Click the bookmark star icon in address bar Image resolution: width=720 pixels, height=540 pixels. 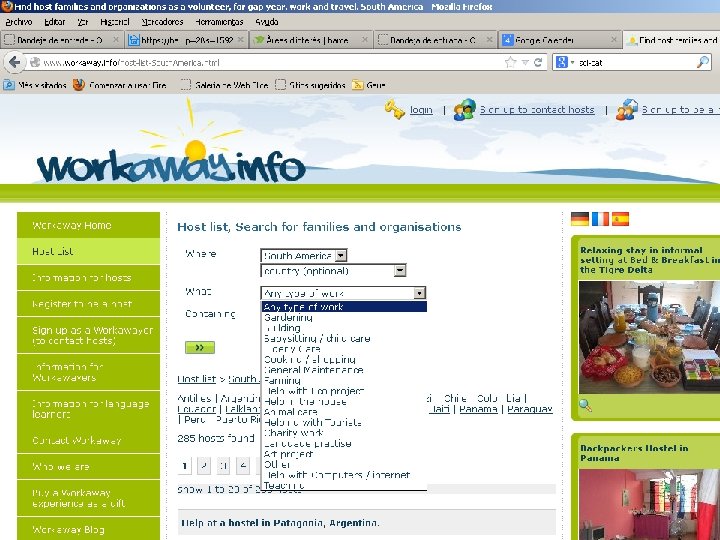point(510,62)
